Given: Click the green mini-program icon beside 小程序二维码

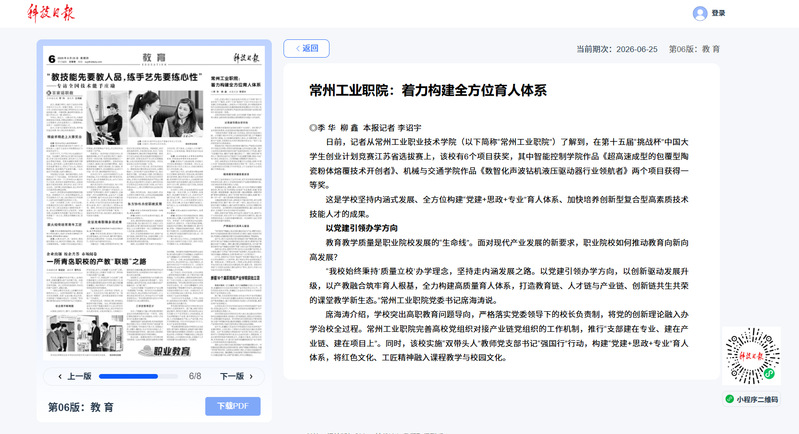Looking at the screenshot, I should pyautogui.click(x=730, y=399).
